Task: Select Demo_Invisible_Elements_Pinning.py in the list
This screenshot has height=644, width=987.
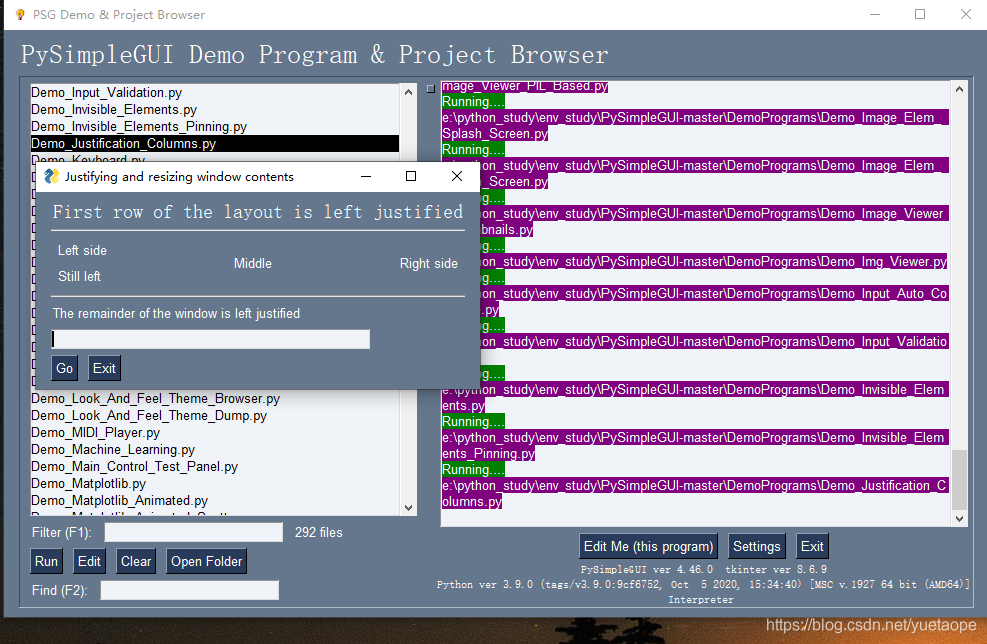Action: pyautogui.click(x=215, y=127)
